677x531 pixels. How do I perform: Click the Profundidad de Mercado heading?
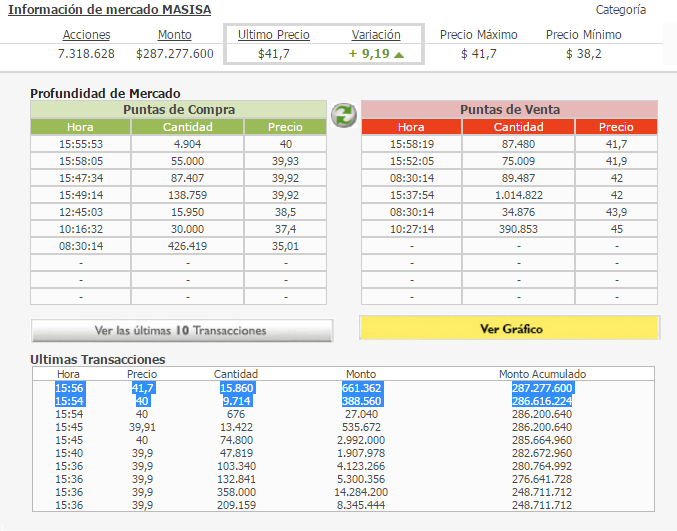(105, 93)
